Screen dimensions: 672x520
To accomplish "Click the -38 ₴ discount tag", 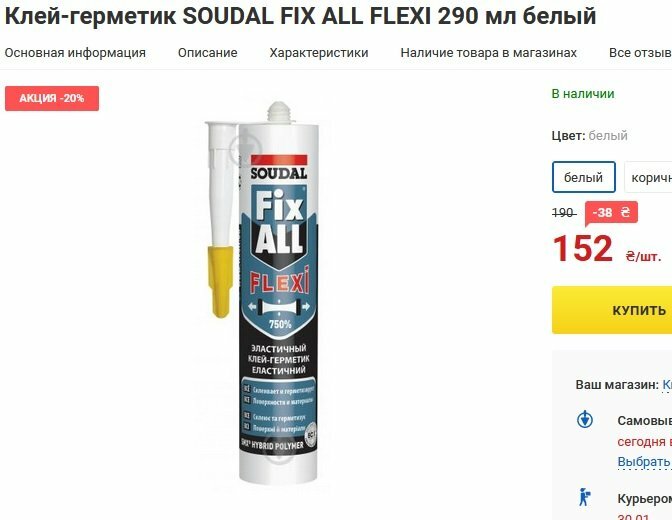I will (x=611, y=212).
